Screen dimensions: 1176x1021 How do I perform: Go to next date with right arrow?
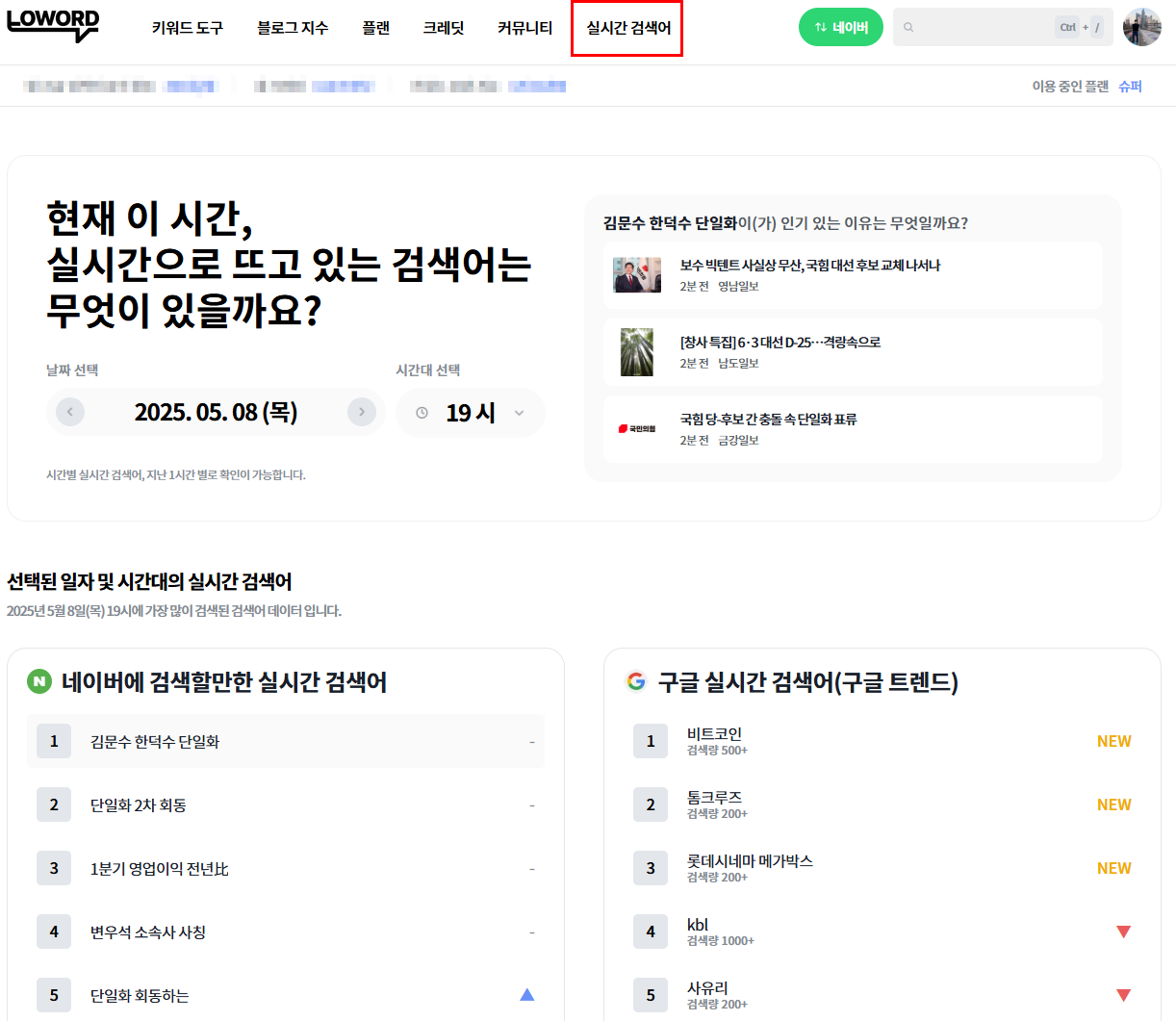(x=362, y=412)
